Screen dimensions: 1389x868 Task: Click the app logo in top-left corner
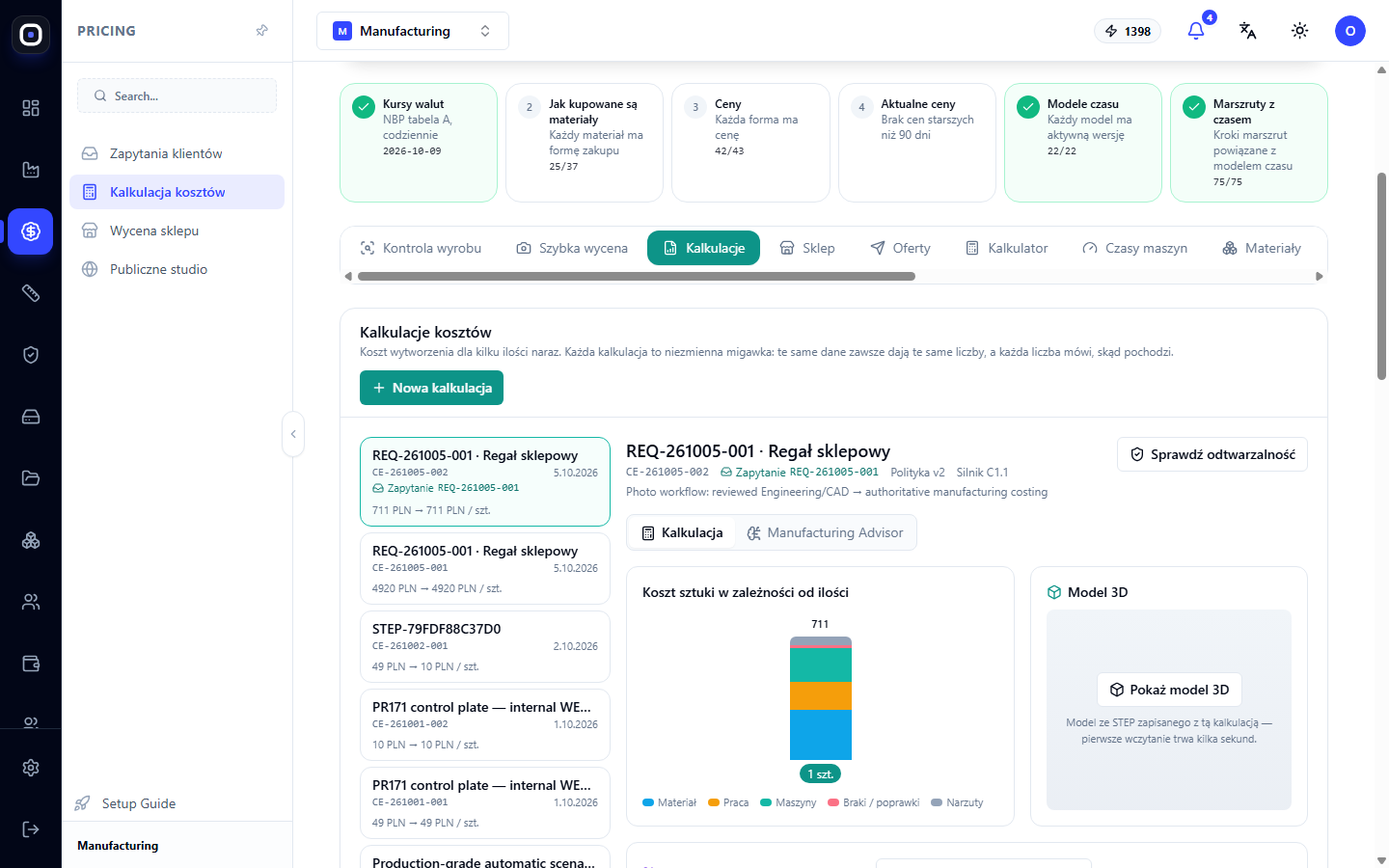(31, 35)
